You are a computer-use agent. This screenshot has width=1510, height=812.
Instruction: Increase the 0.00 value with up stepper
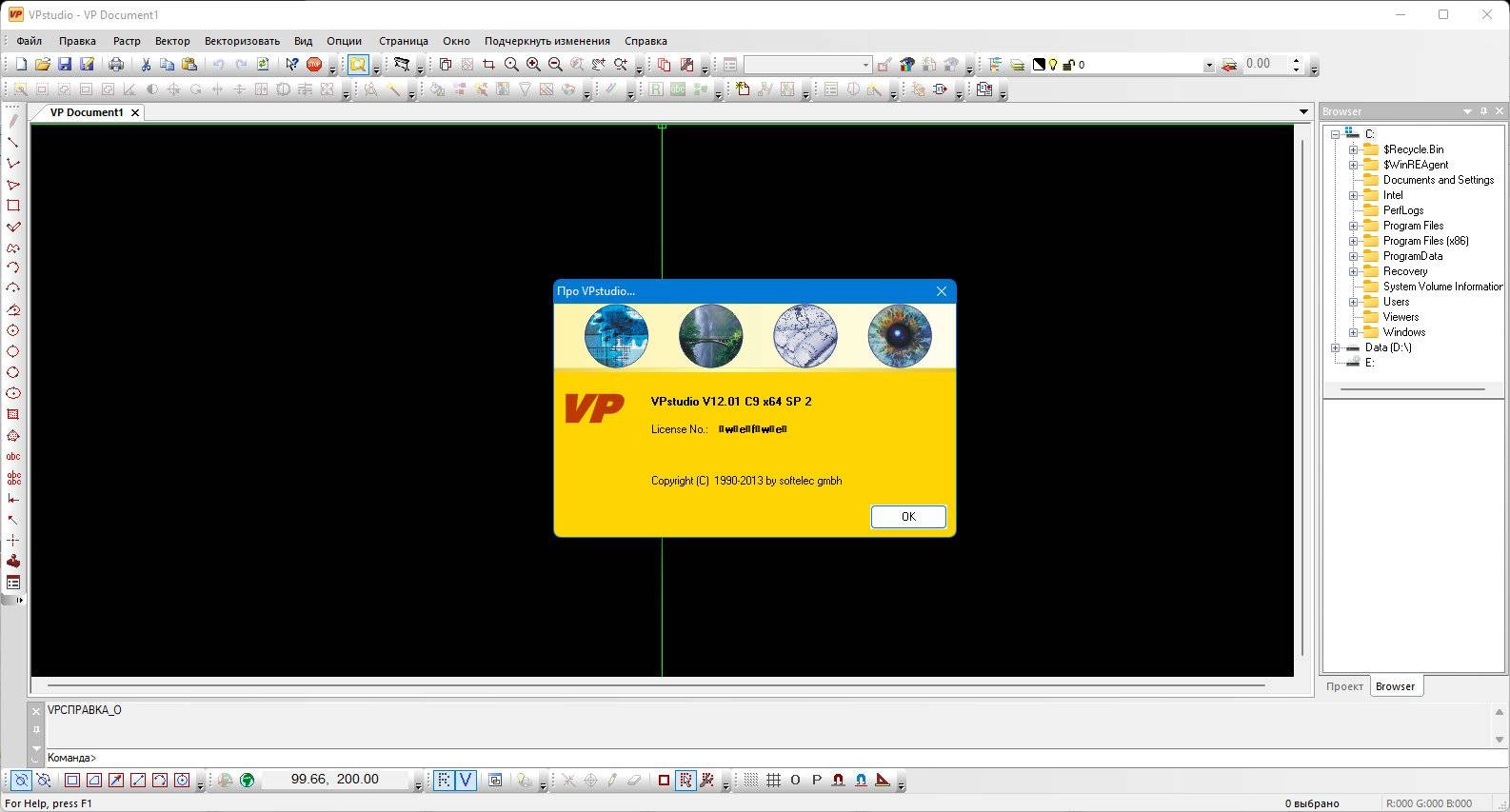(1296, 60)
